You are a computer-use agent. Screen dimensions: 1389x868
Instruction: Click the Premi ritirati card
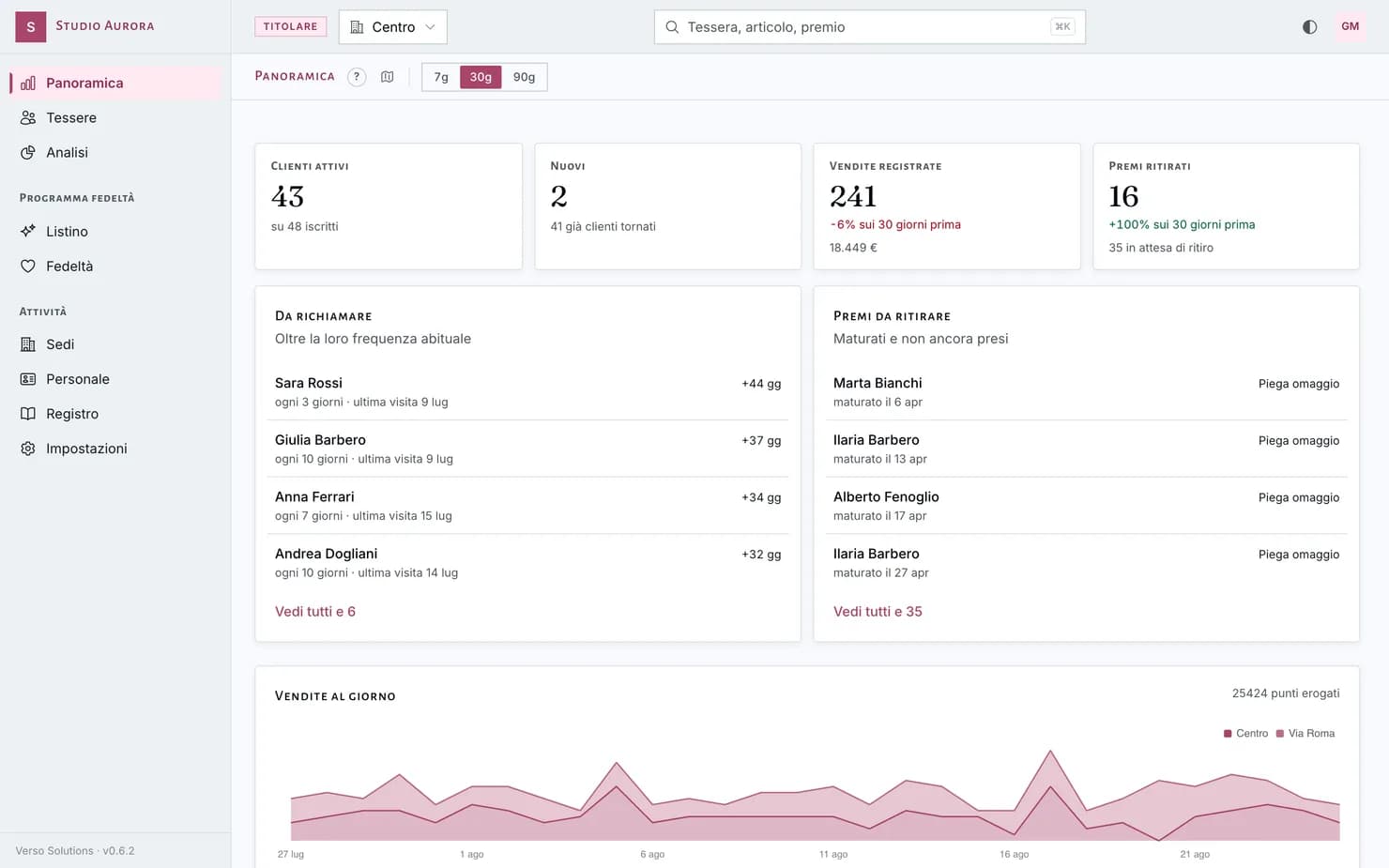(x=1226, y=206)
